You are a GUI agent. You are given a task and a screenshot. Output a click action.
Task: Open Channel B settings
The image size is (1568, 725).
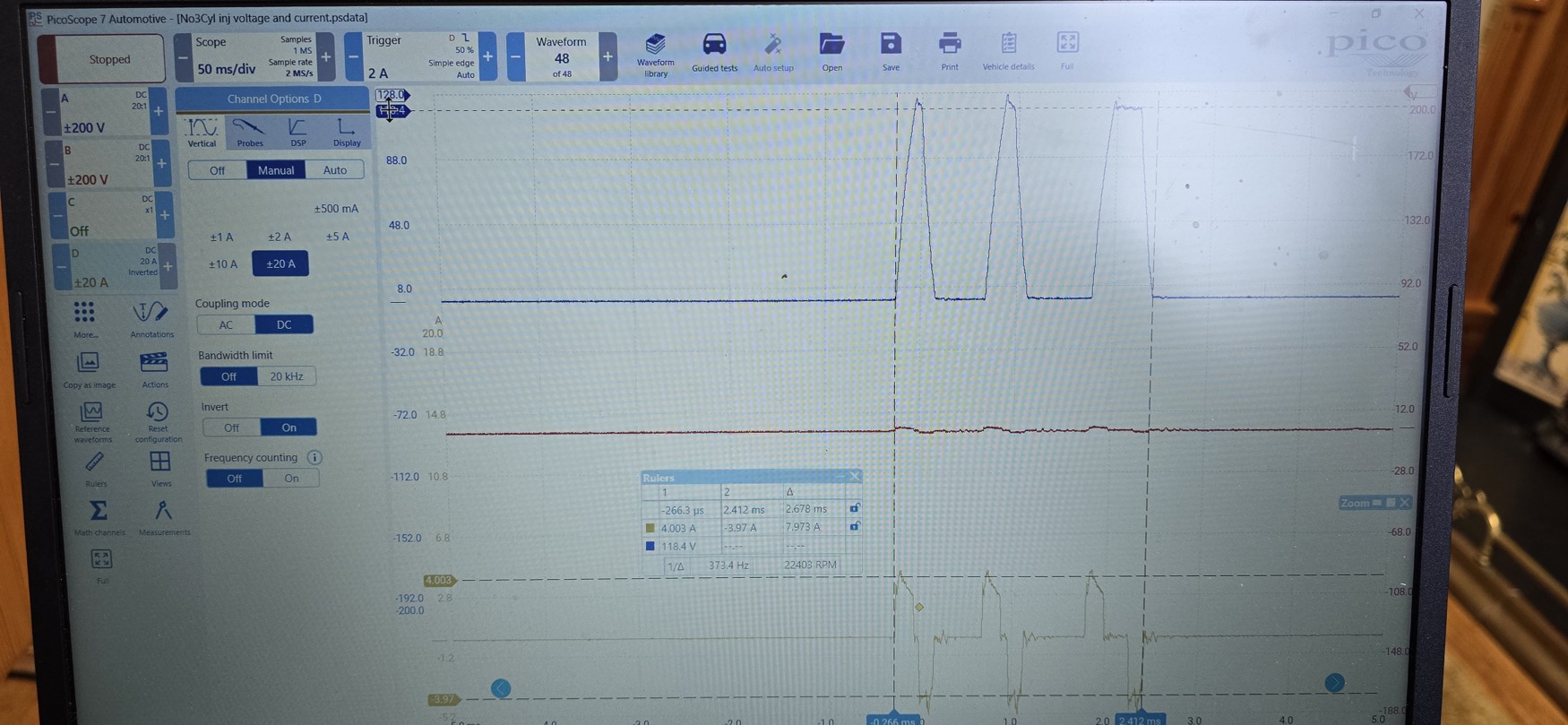tap(108, 165)
